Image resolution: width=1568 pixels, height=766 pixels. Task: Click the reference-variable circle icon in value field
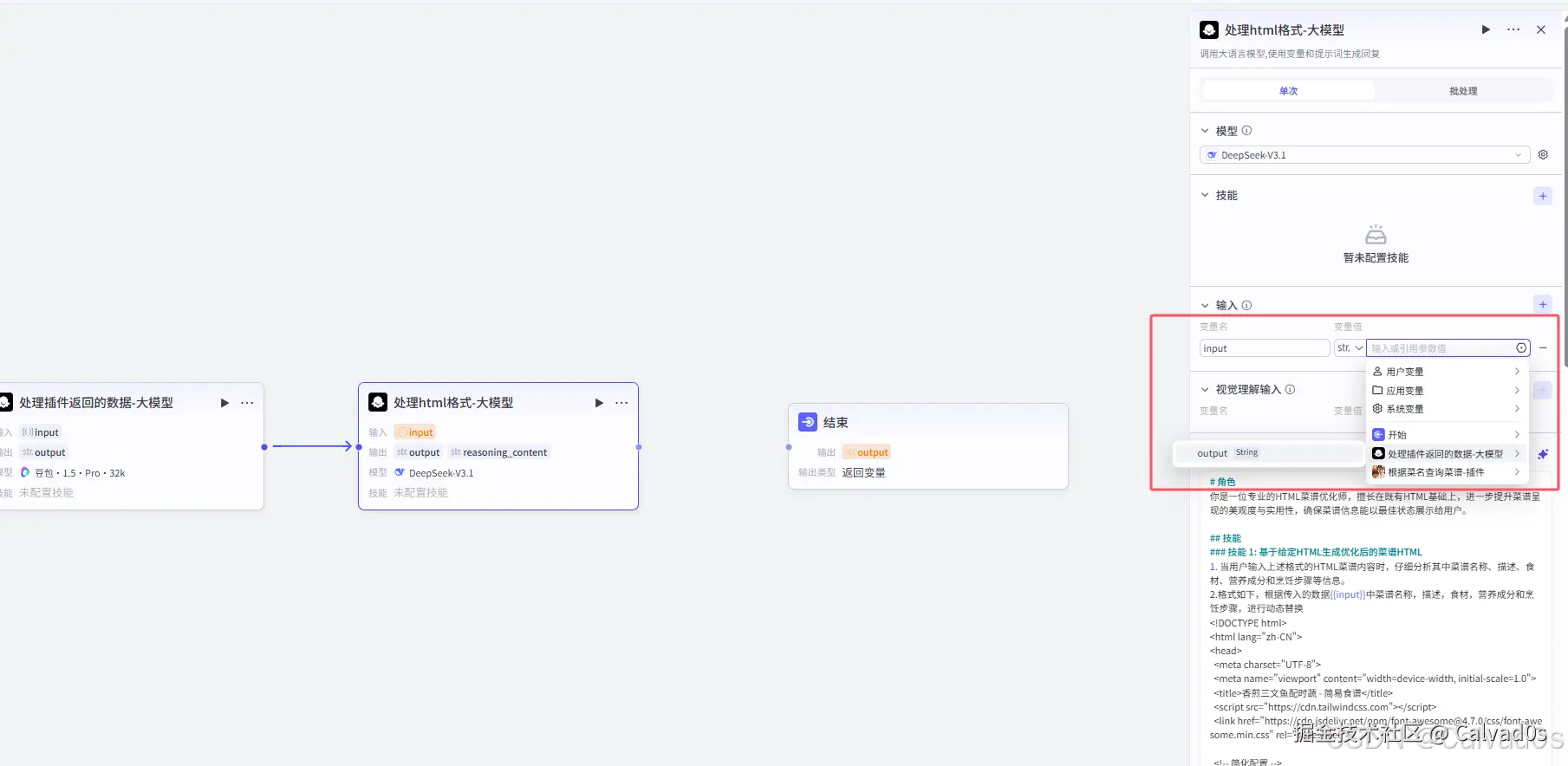1521,348
